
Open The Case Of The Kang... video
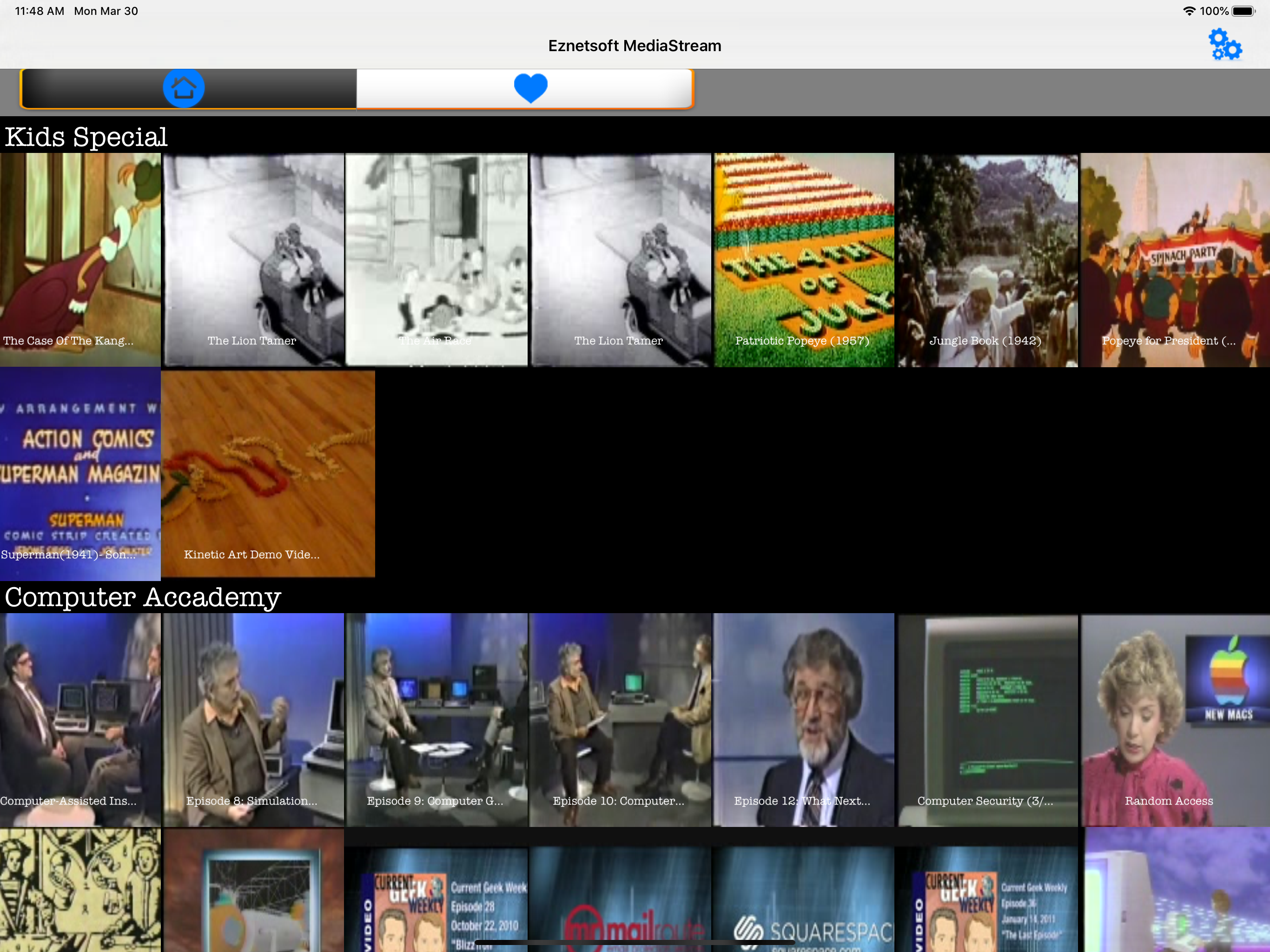(x=80, y=259)
